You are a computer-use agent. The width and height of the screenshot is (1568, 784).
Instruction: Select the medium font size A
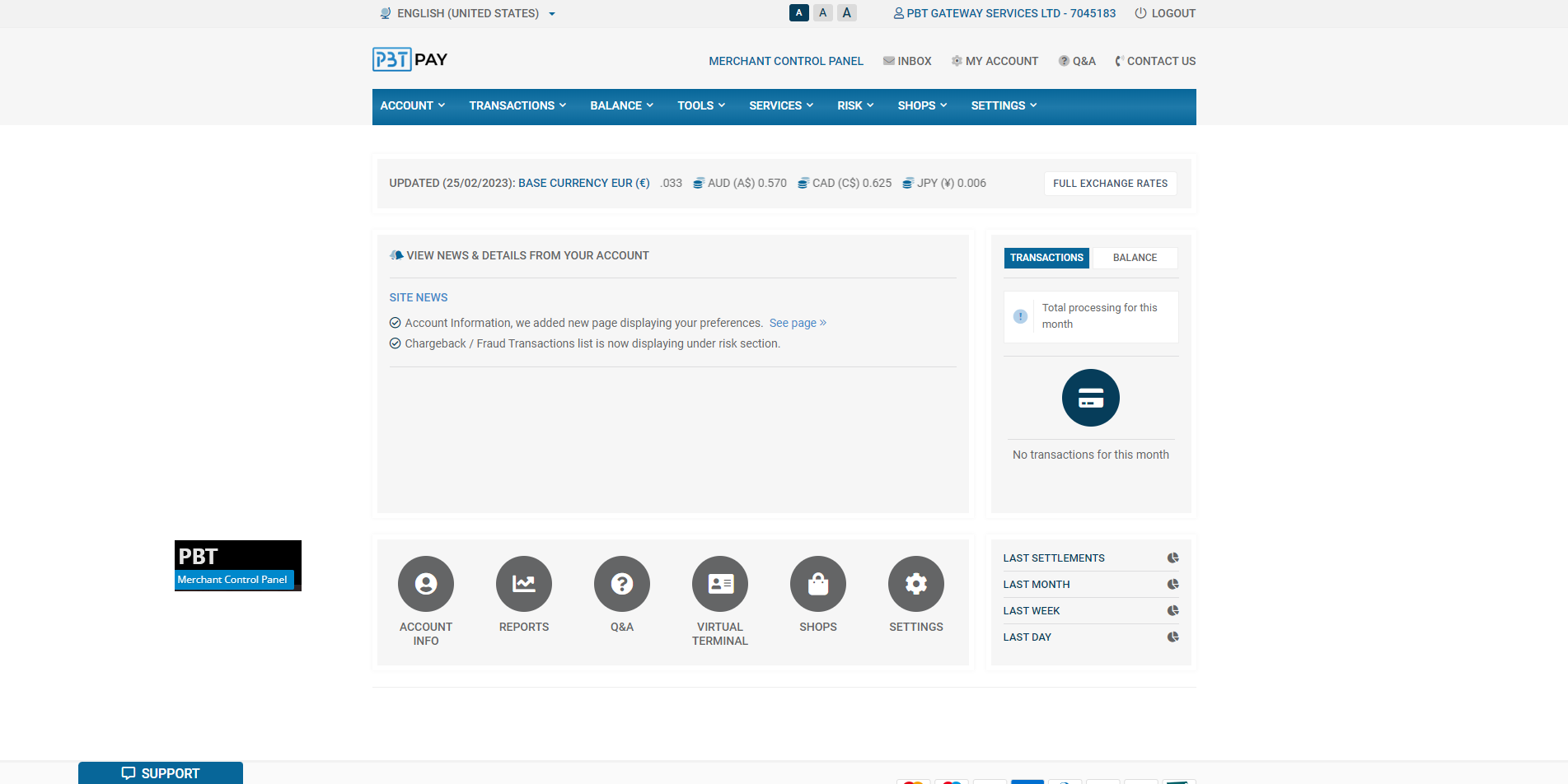822,12
